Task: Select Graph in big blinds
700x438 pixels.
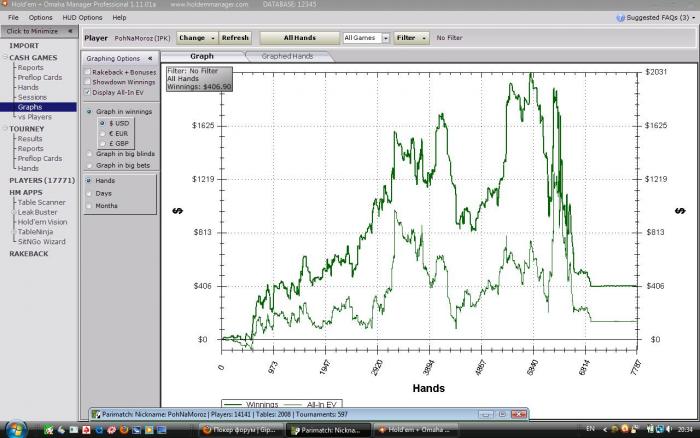Action: pos(89,154)
